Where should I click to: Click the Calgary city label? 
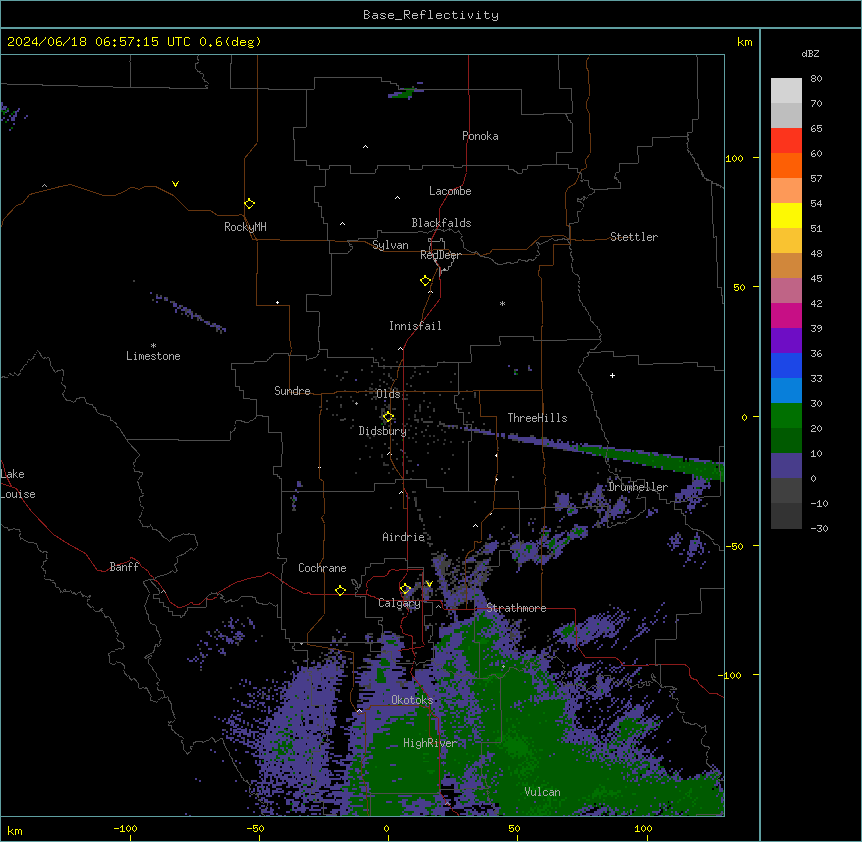coord(399,603)
